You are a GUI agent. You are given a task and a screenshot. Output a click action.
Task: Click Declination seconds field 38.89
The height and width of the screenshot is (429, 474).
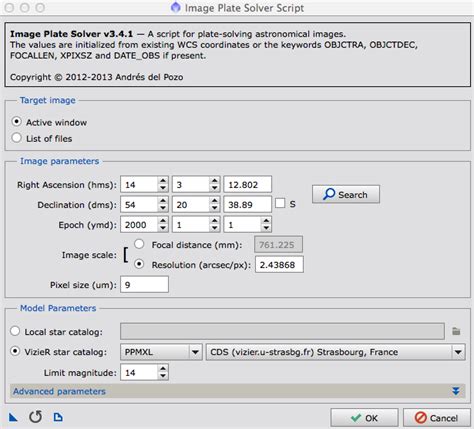click(x=247, y=205)
